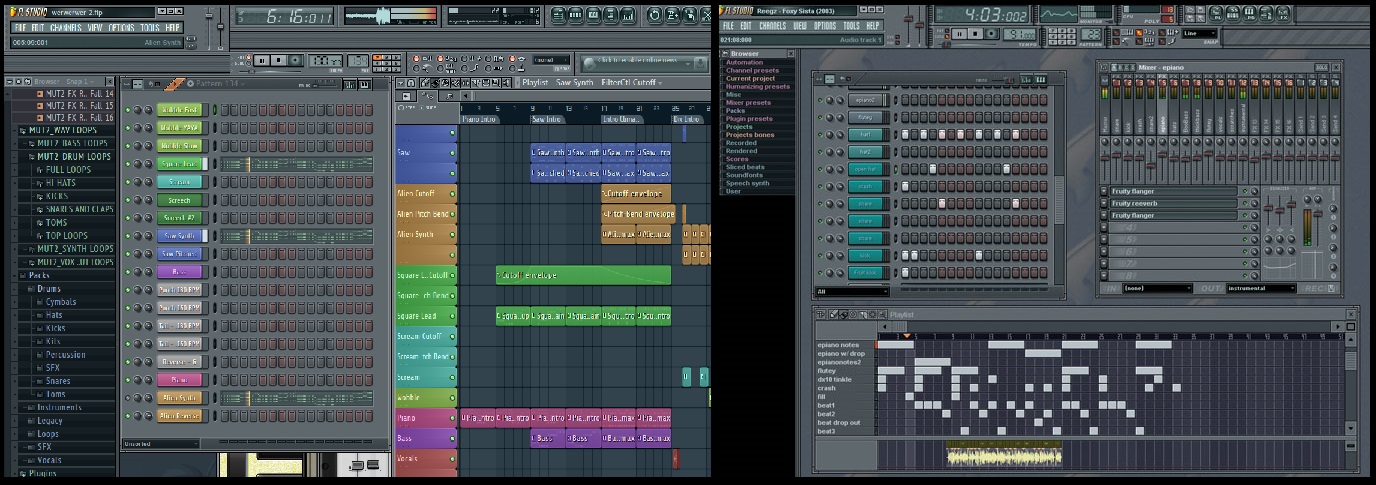The width and height of the screenshot is (1376, 485).
Task: Toggle mute dot on Alien Cutoff track
Action: pyautogui.click(x=452, y=193)
